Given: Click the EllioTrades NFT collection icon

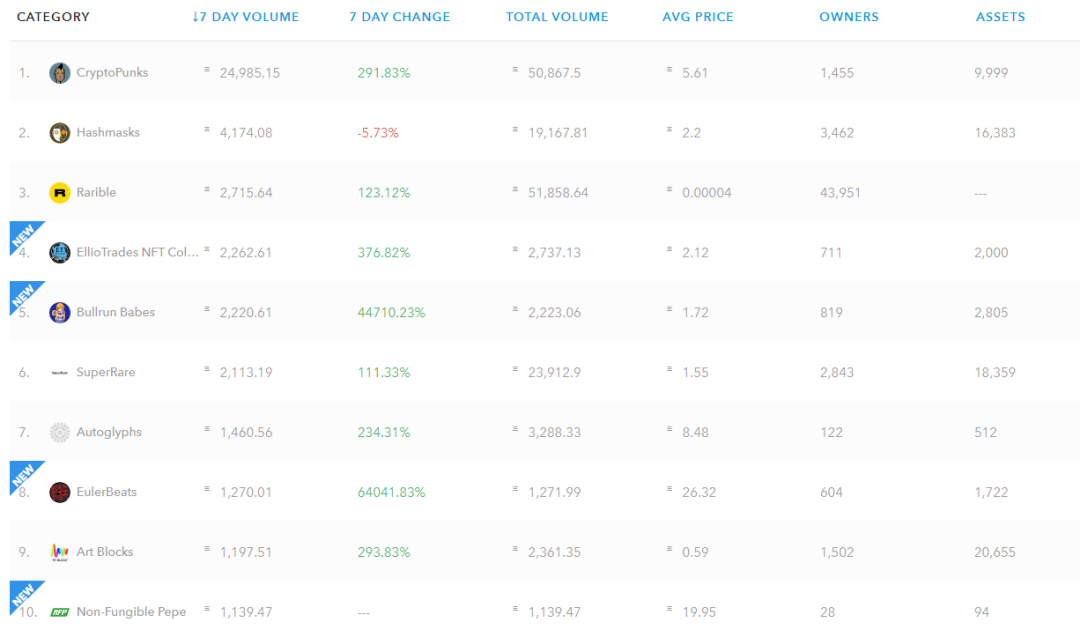Looking at the screenshot, I should coord(60,253).
